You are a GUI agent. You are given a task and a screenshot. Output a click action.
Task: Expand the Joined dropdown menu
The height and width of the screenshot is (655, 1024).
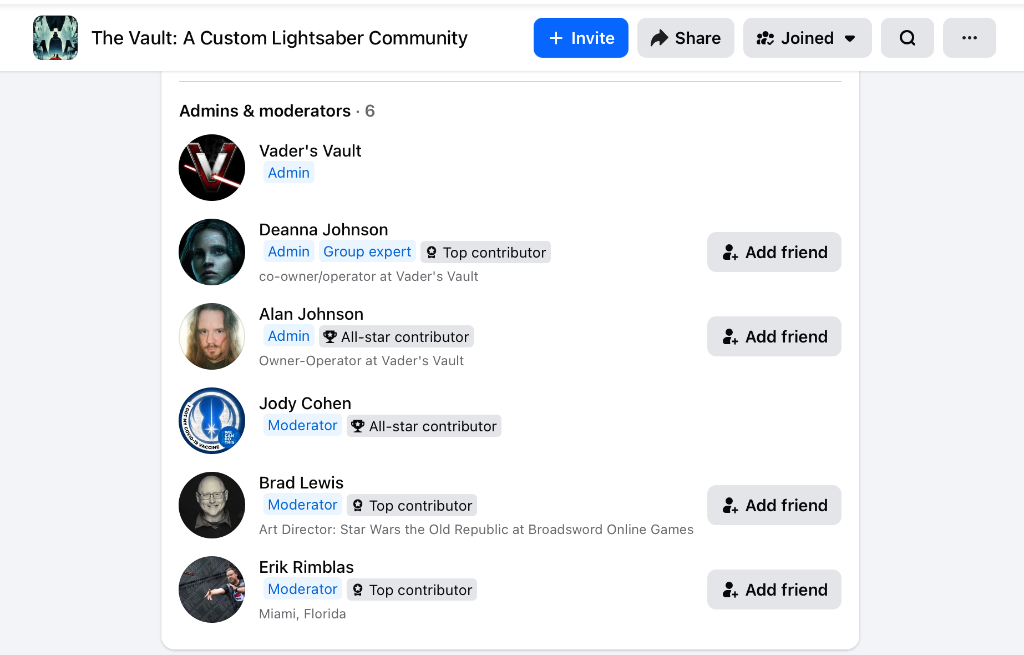(807, 38)
